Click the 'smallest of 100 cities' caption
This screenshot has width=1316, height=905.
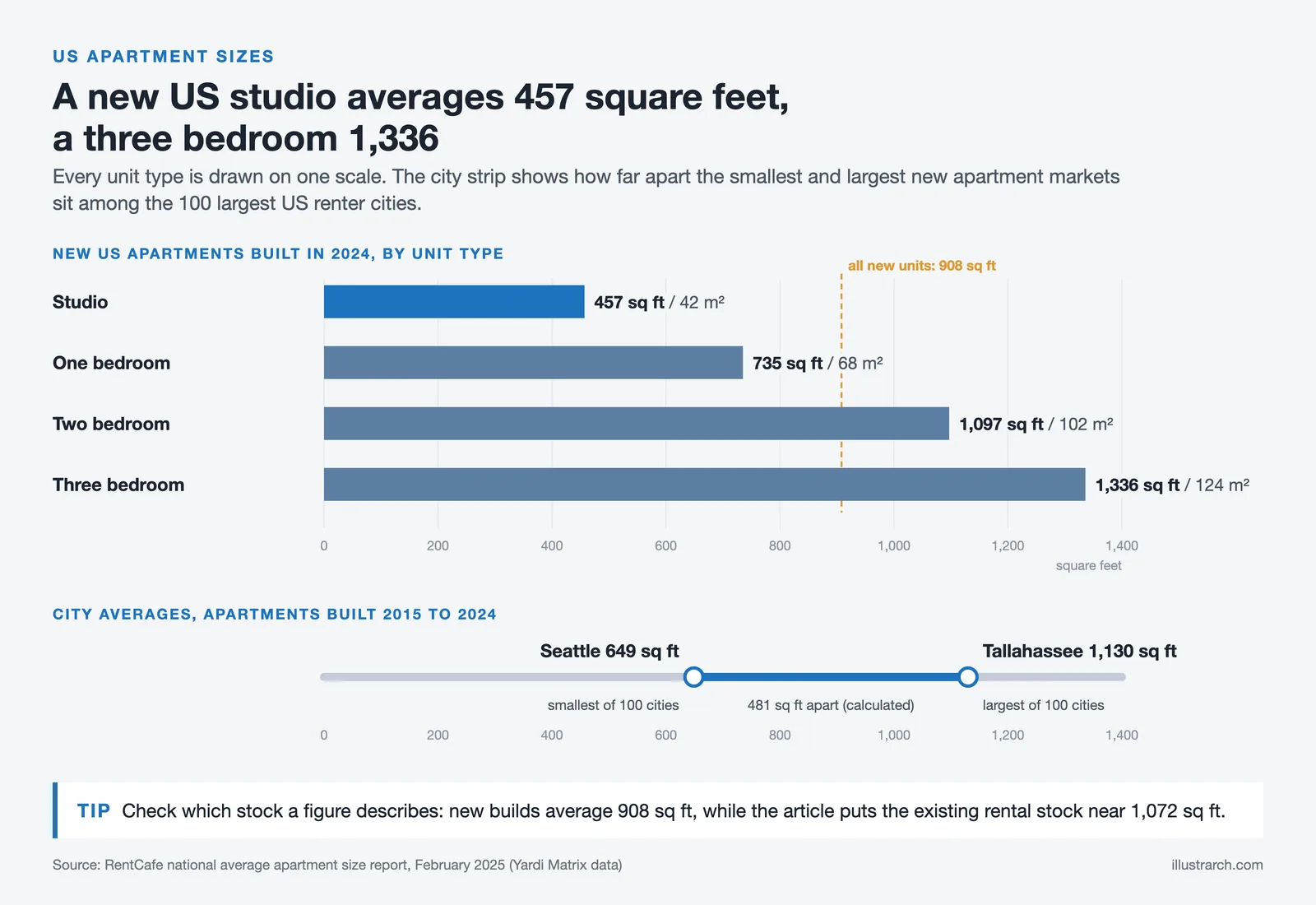tap(614, 705)
